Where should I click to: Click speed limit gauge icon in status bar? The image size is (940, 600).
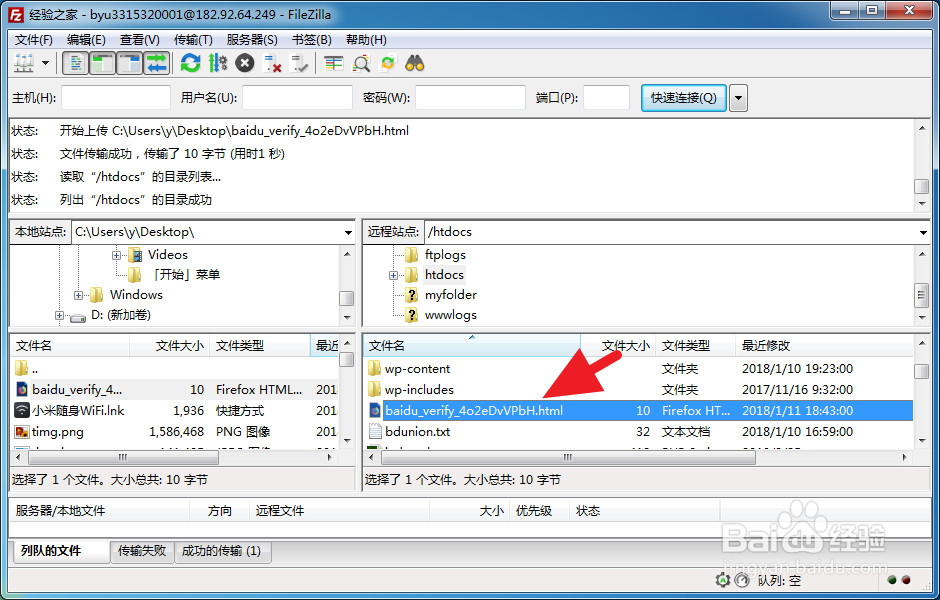[742, 580]
